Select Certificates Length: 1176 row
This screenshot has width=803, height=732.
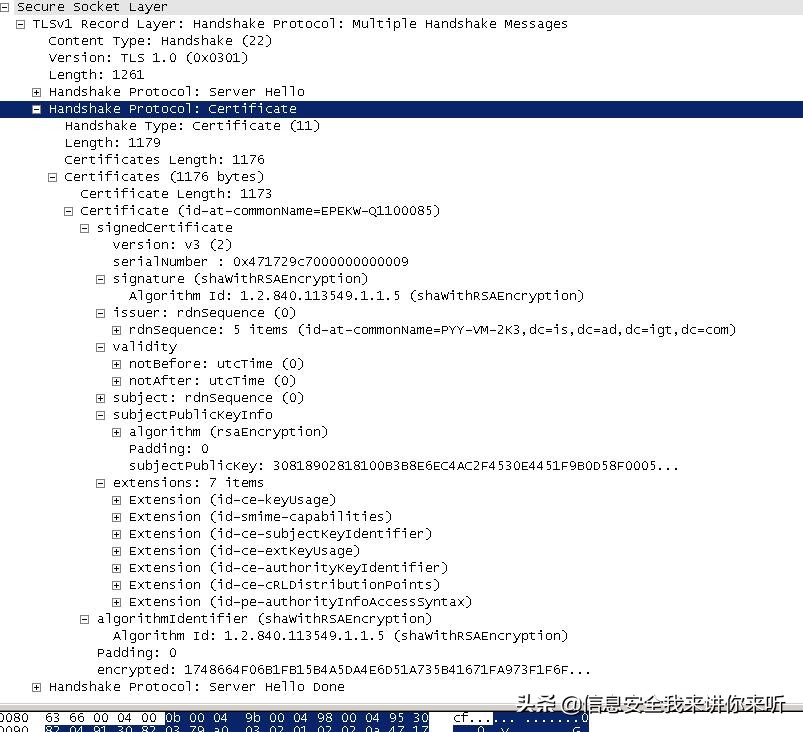coord(164,160)
